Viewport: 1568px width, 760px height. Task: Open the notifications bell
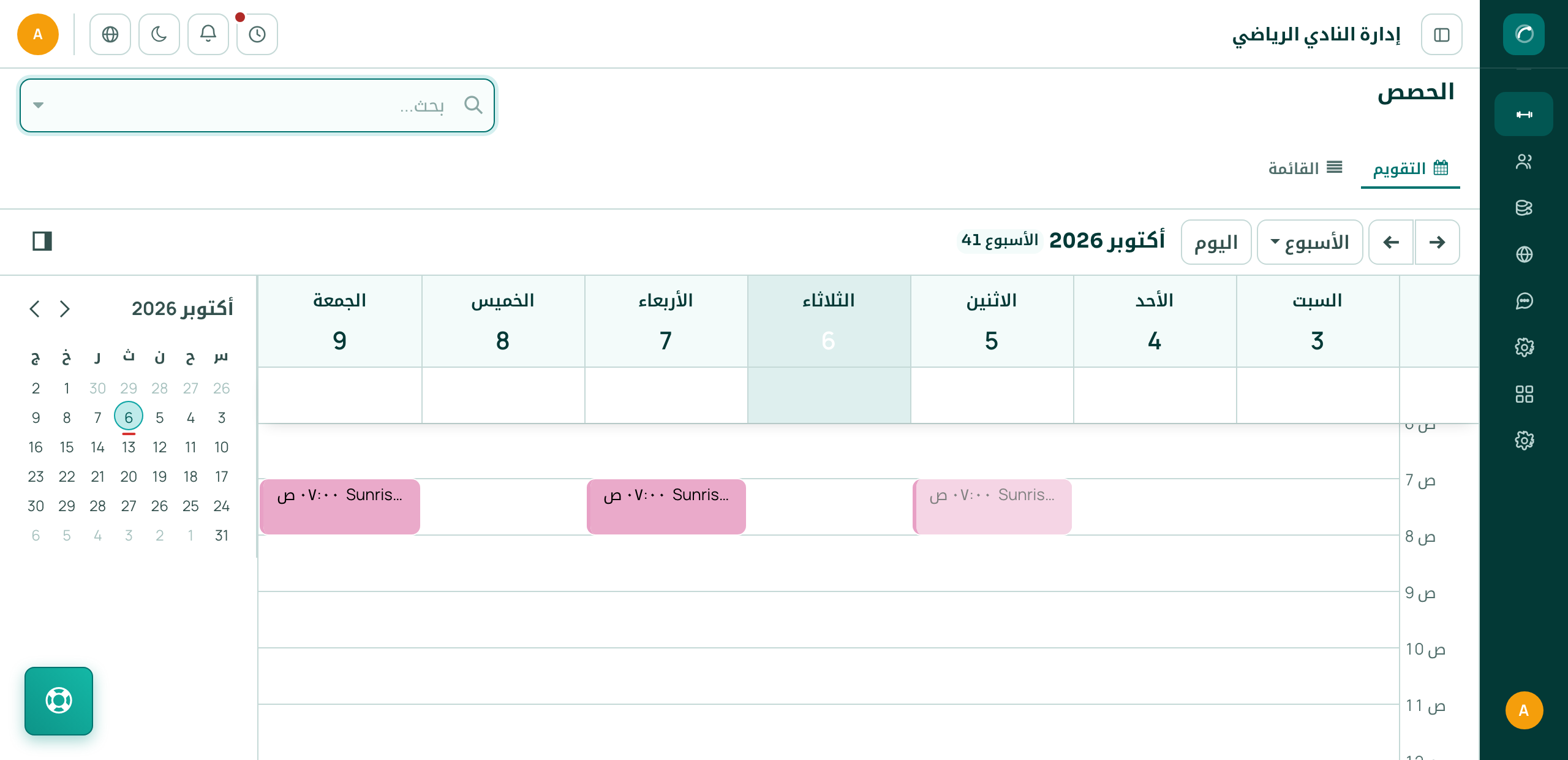pyautogui.click(x=208, y=34)
